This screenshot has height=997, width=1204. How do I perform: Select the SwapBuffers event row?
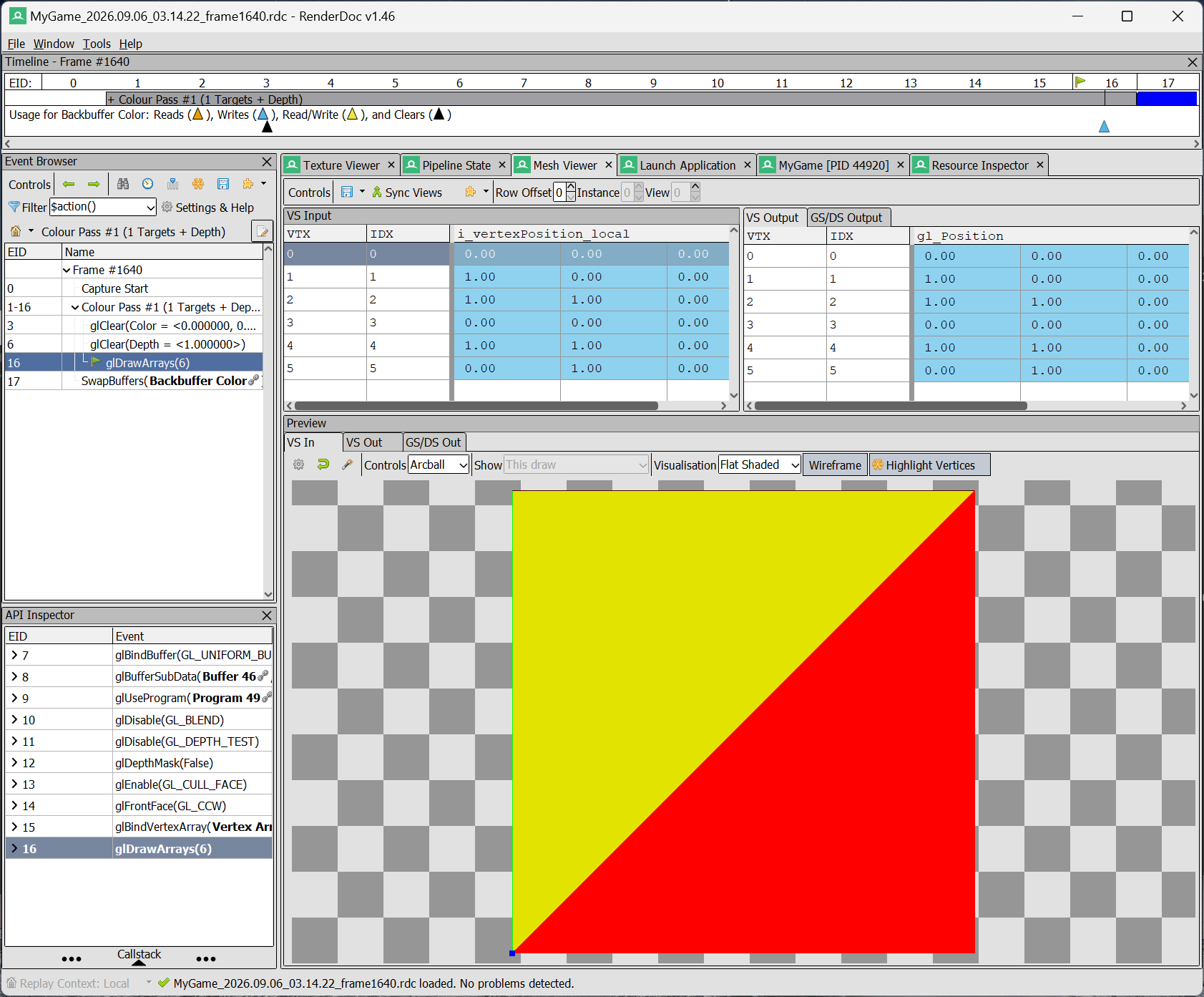pyautogui.click(x=134, y=381)
